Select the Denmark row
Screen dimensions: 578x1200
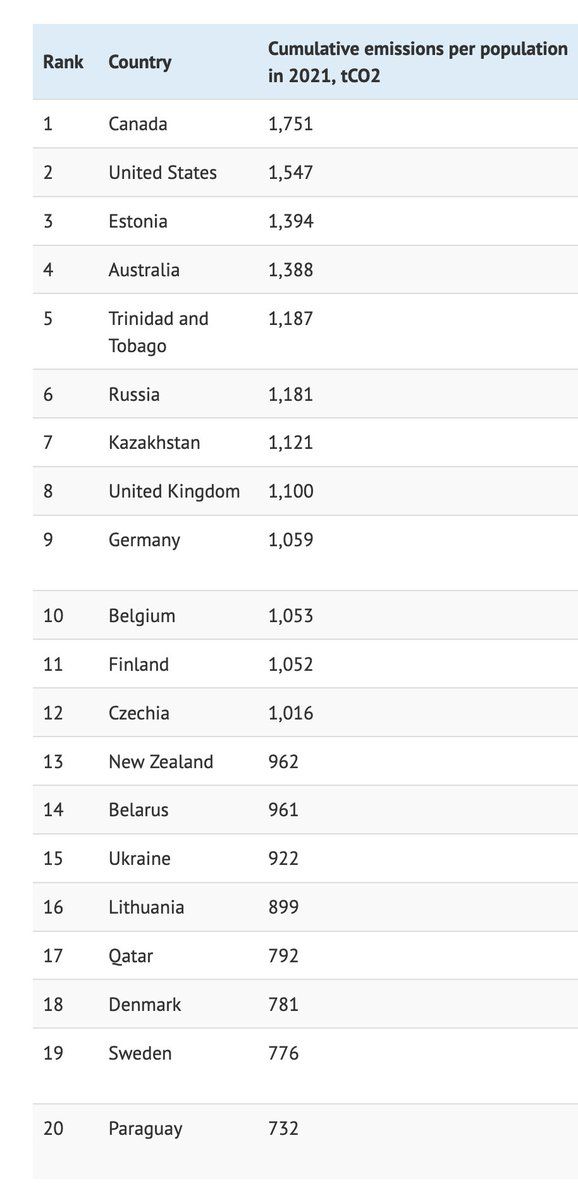tap(305, 1005)
